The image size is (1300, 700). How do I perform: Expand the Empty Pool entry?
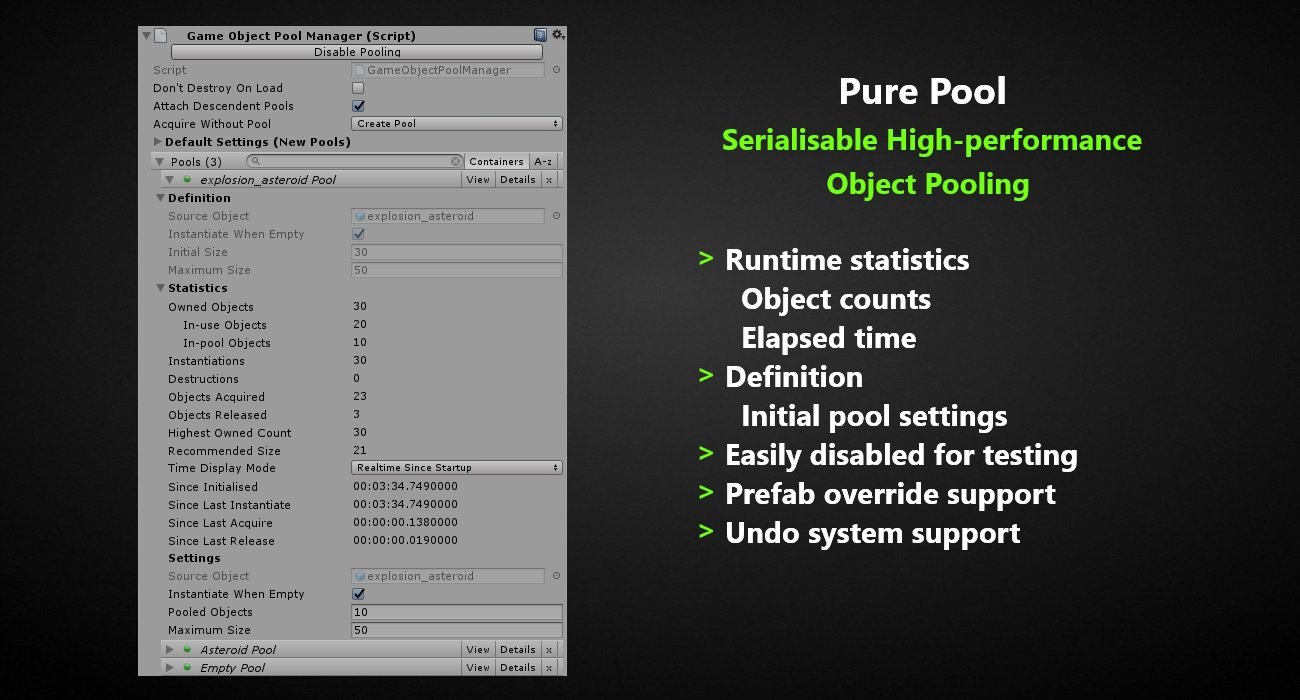(x=170, y=667)
